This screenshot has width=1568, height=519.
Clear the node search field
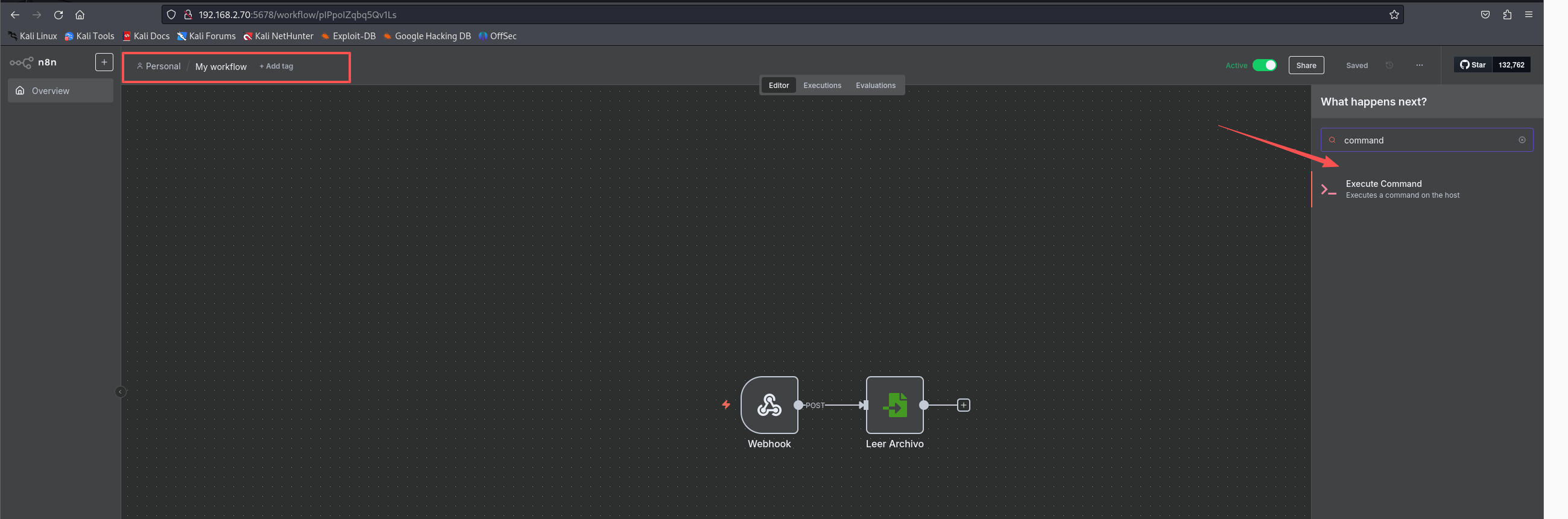(x=1521, y=140)
